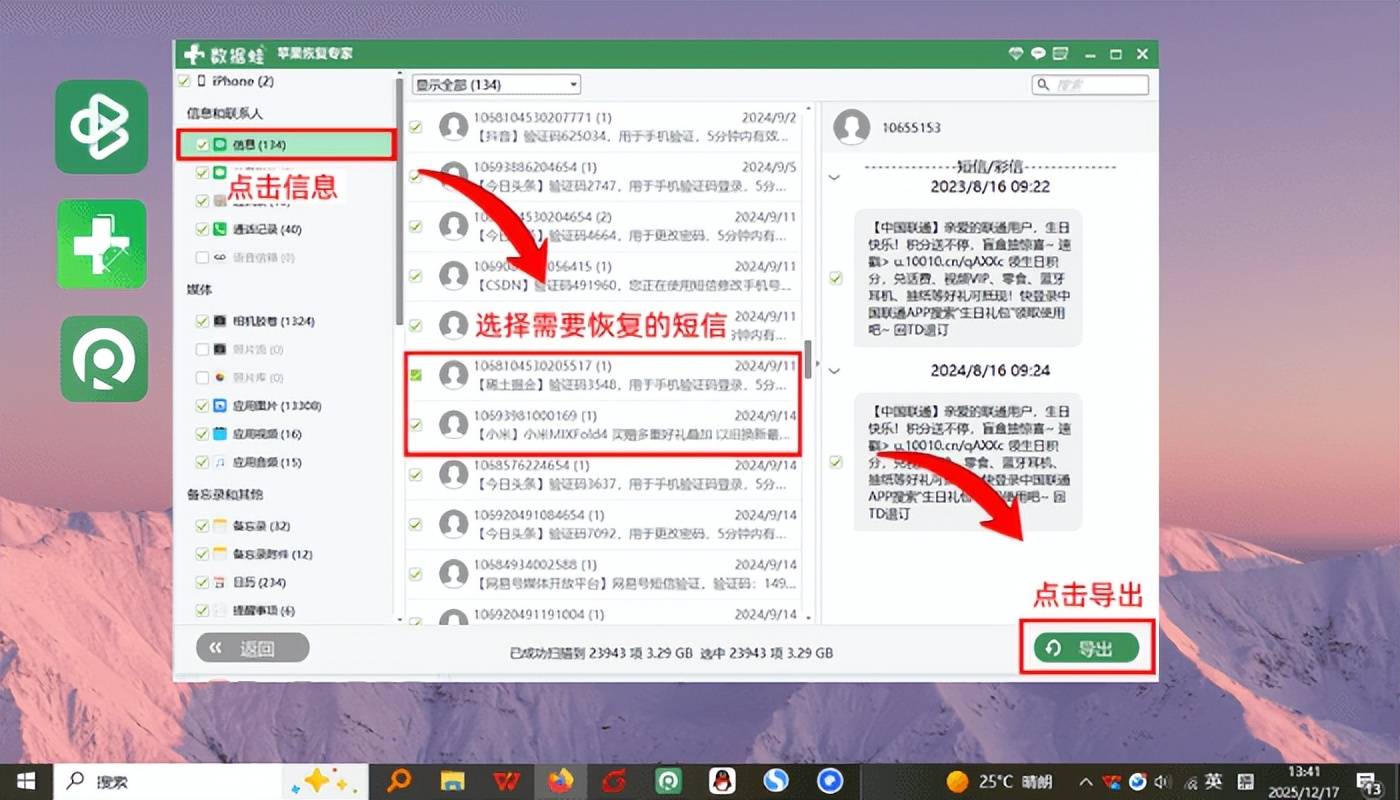Click the 数据蛙 plus logo in title bar
The width and height of the screenshot is (1400, 800).
[x=194, y=54]
